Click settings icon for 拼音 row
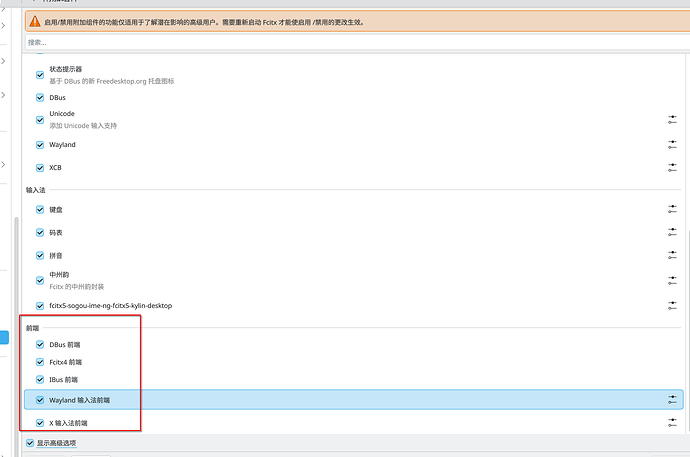The height and width of the screenshot is (457, 690). tap(672, 257)
